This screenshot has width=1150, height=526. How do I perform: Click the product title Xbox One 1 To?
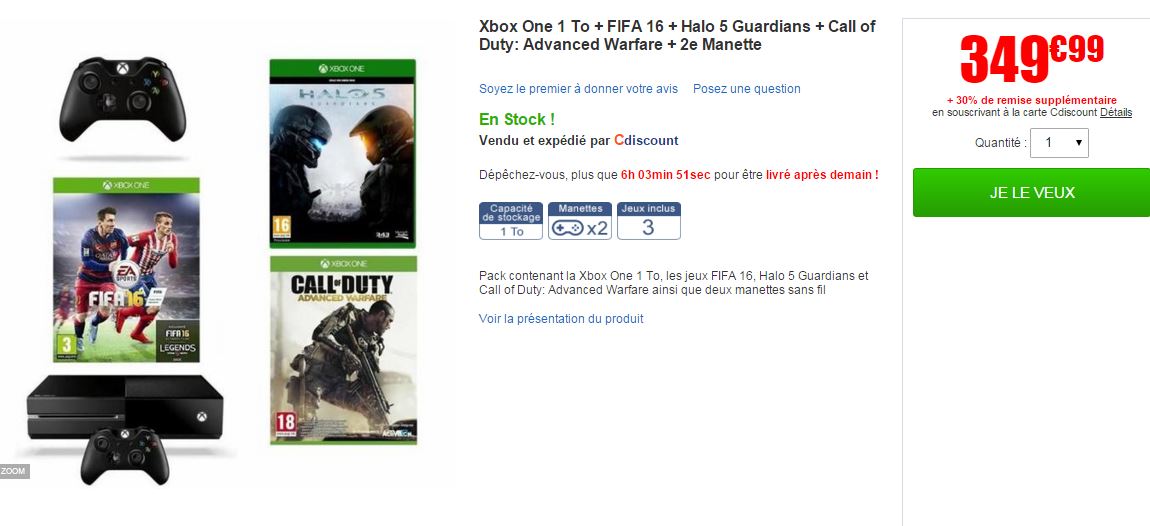click(677, 35)
